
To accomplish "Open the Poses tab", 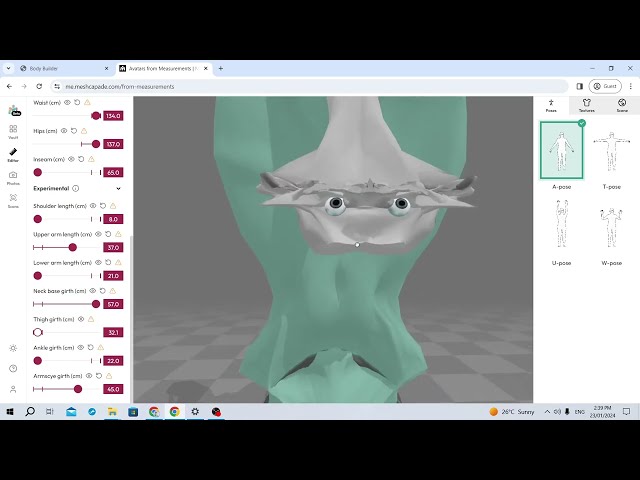I will coord(551,105).
